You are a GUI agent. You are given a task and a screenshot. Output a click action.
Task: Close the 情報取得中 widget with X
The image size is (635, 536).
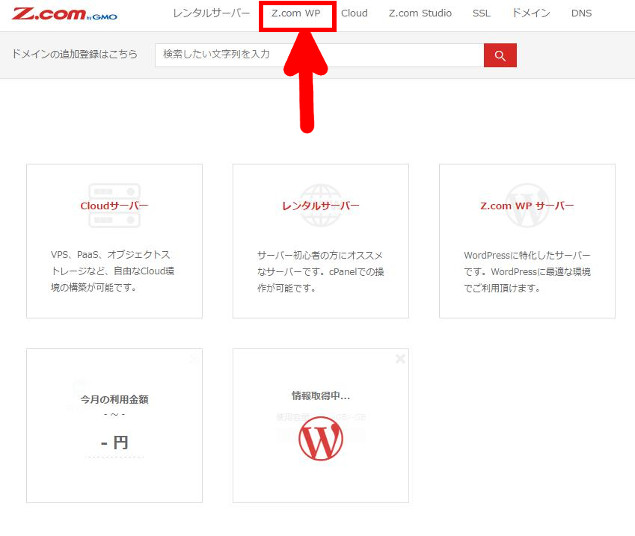tap(400, 359)
